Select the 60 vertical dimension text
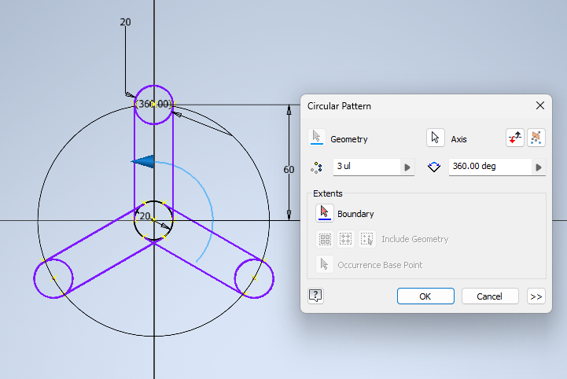 (288, 170)
